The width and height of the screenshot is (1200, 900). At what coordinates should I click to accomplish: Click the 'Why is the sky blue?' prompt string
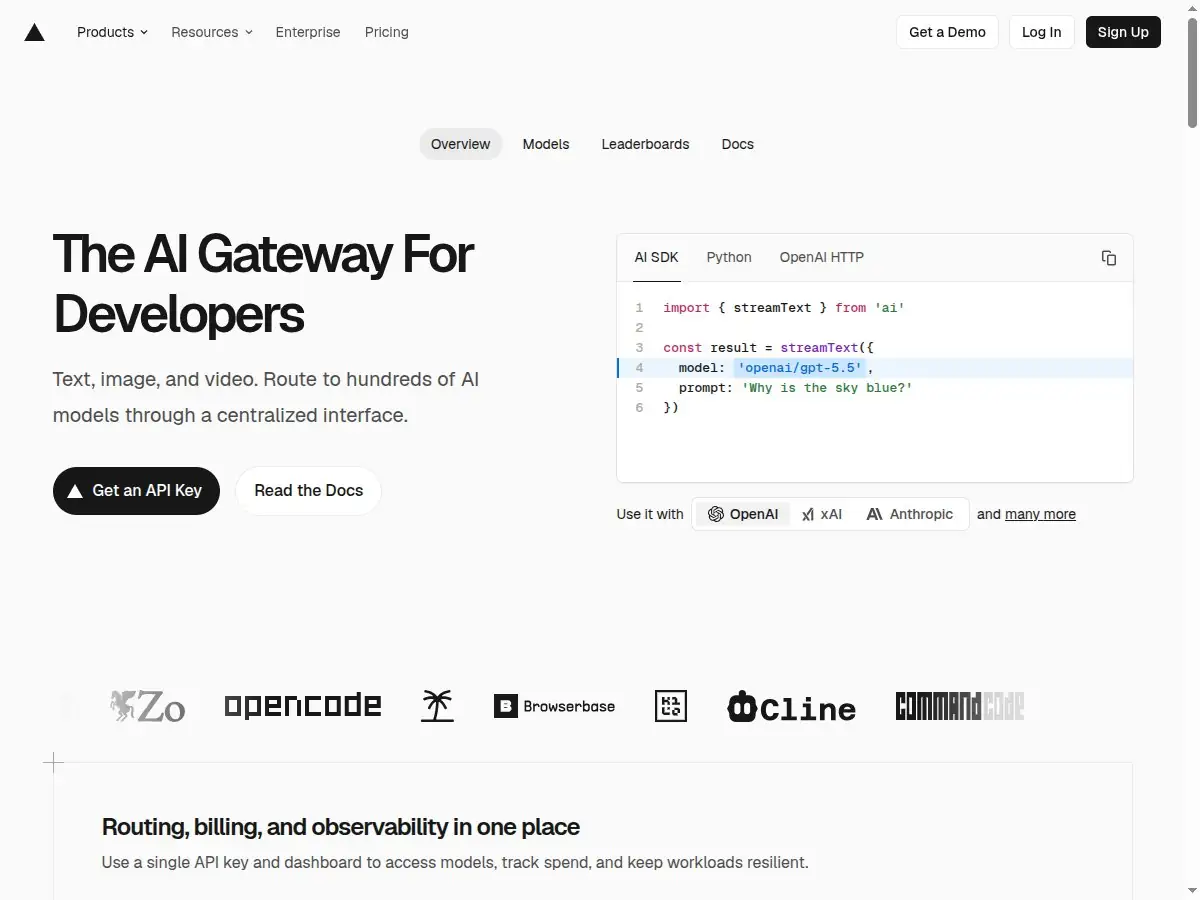point(827,388)
